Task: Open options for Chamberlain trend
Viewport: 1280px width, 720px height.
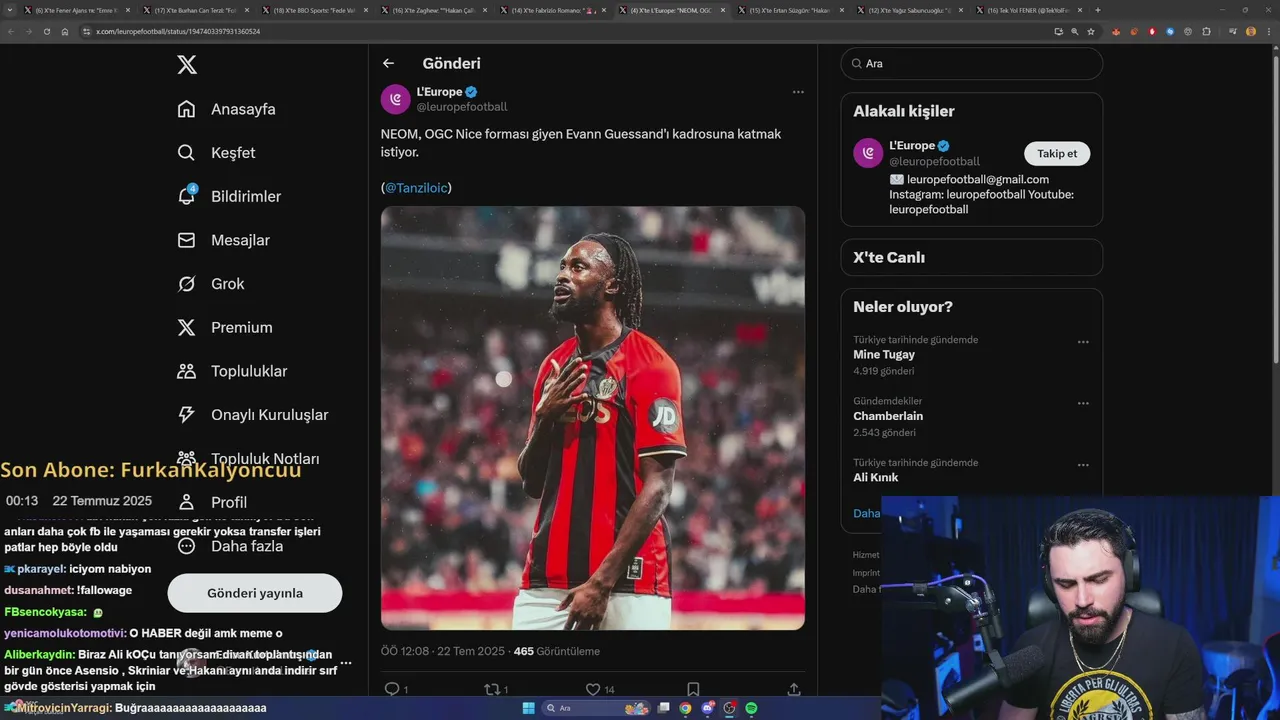Action: pos(1083,404)
